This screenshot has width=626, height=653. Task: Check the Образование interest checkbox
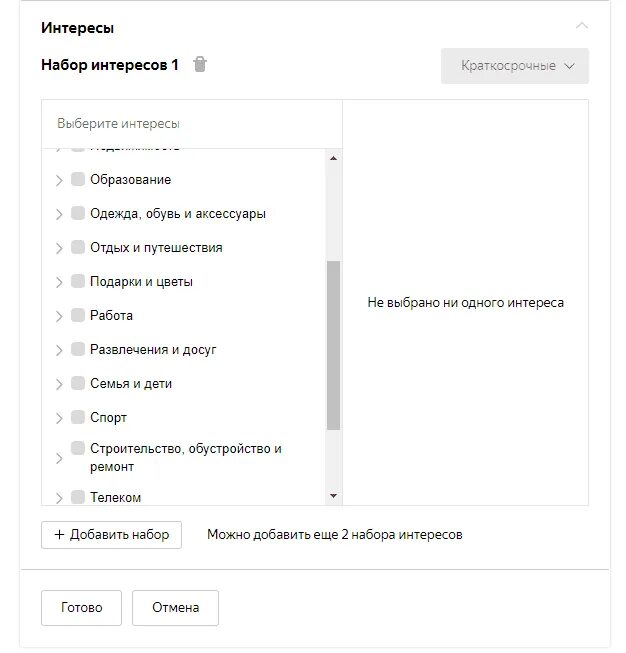[x=78, y=180]
